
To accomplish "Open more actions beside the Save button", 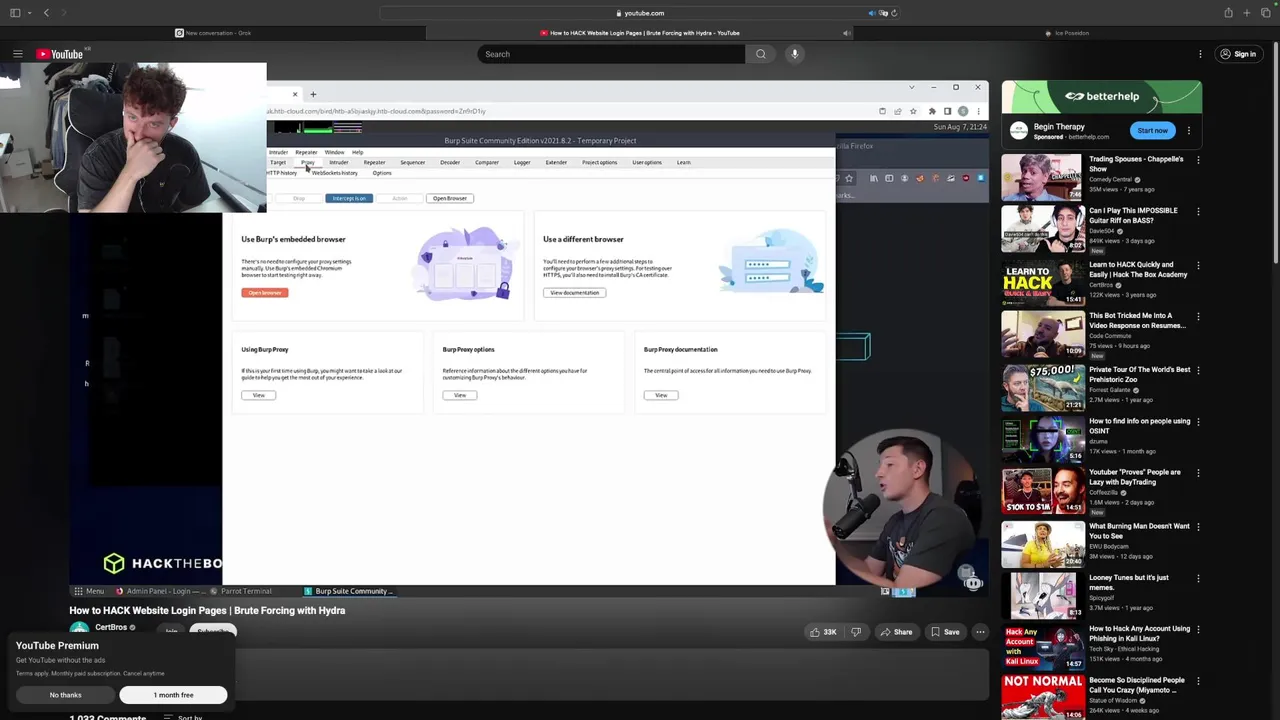I will [x=980, y=632].
